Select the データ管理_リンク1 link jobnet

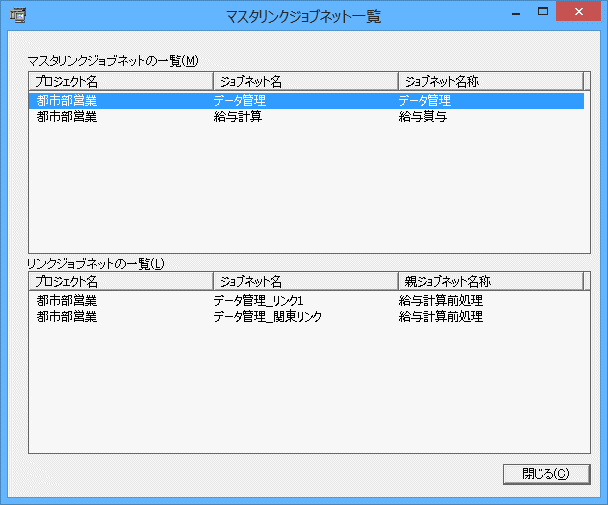[258, 301]
